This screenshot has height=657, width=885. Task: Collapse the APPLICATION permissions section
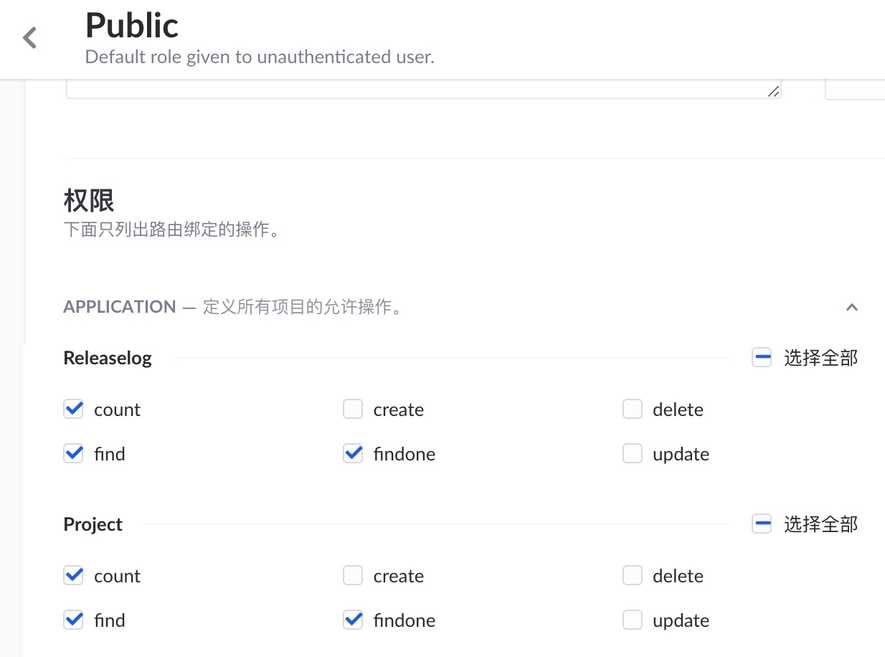pos(852,307)
